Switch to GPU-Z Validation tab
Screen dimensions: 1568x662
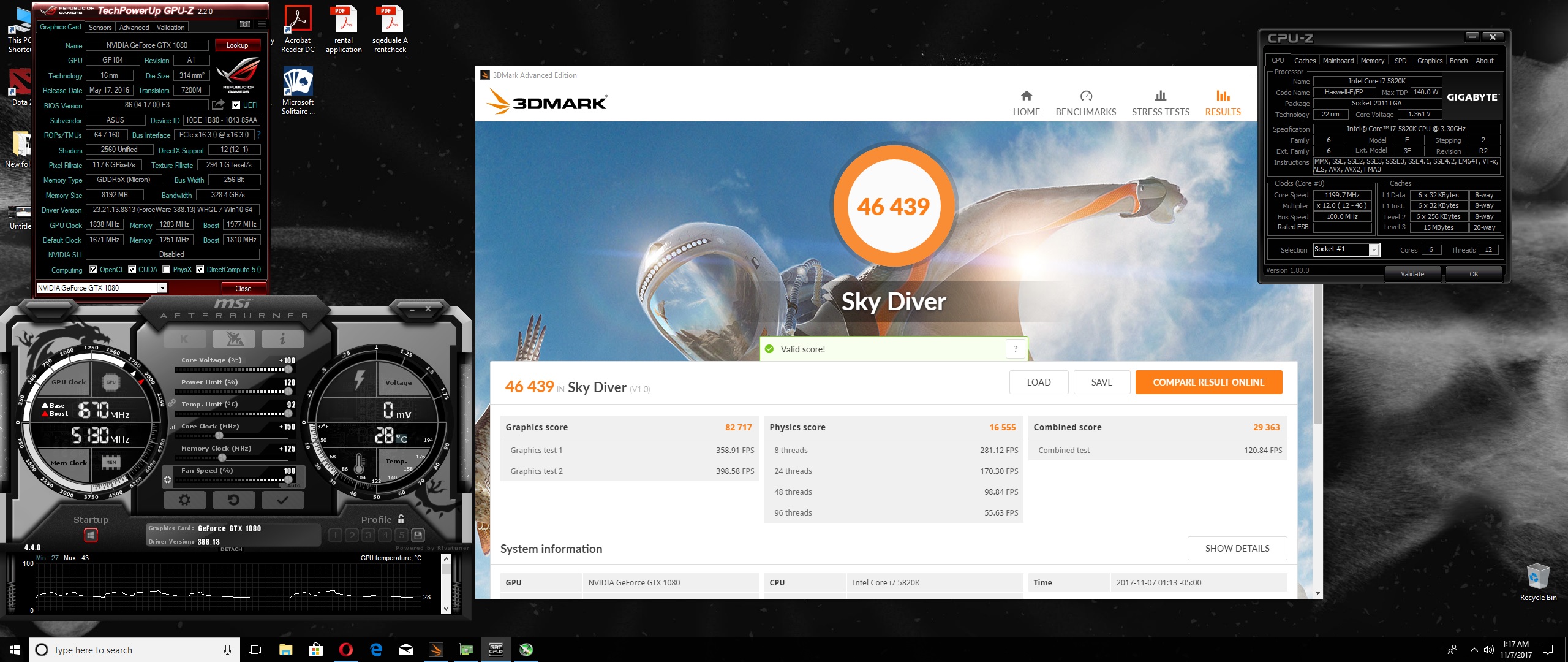click(x=170, y=28)
